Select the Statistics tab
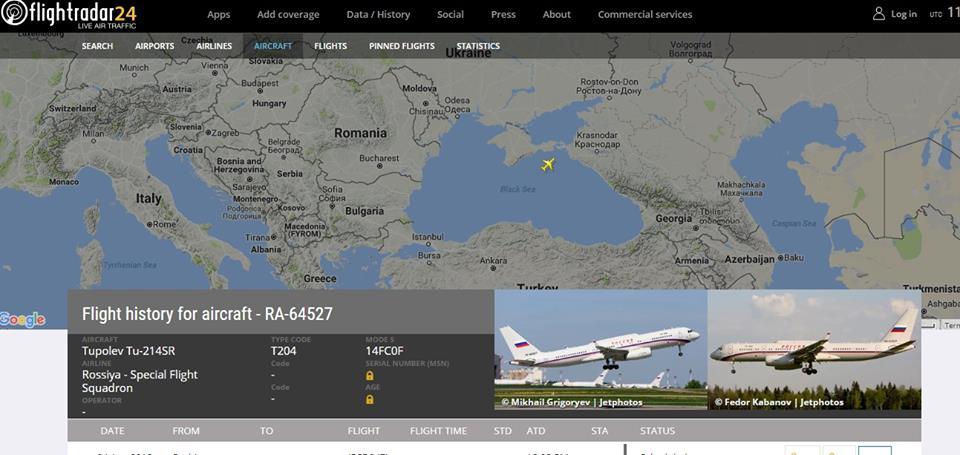The height and width of the screenshot is (455, 960). point(478,46)
